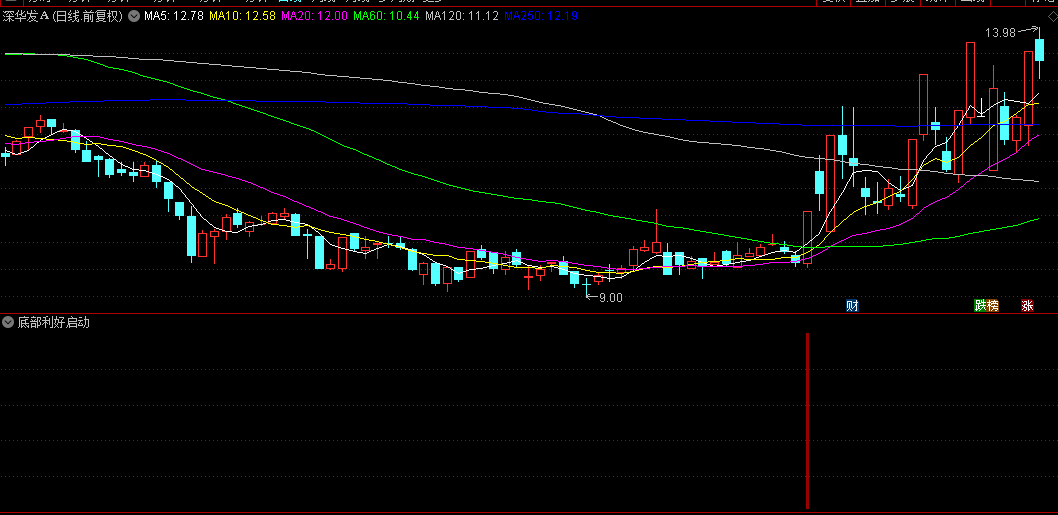Click the 底部利好启动 indicator name
This screenshot has width=1058, height=515.
53,323
